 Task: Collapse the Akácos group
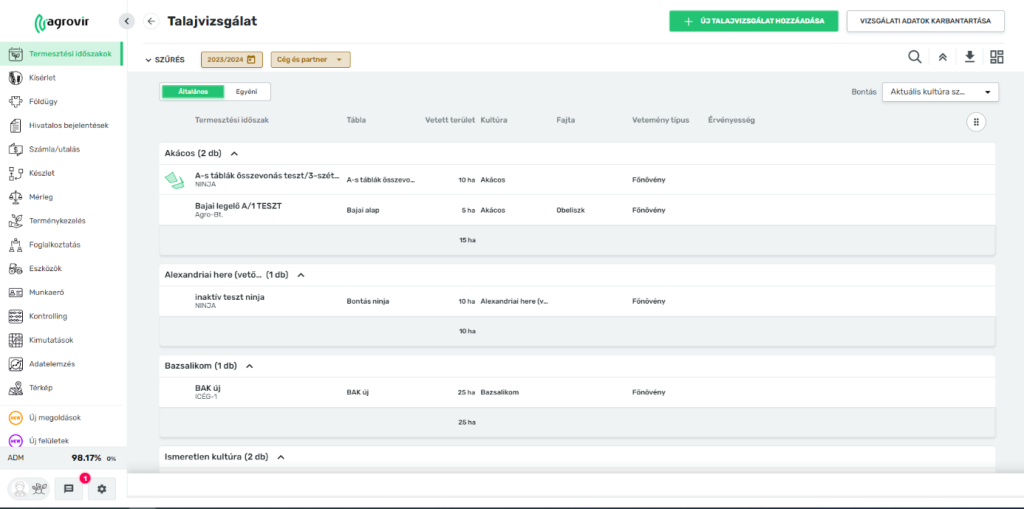pos(234,154)
